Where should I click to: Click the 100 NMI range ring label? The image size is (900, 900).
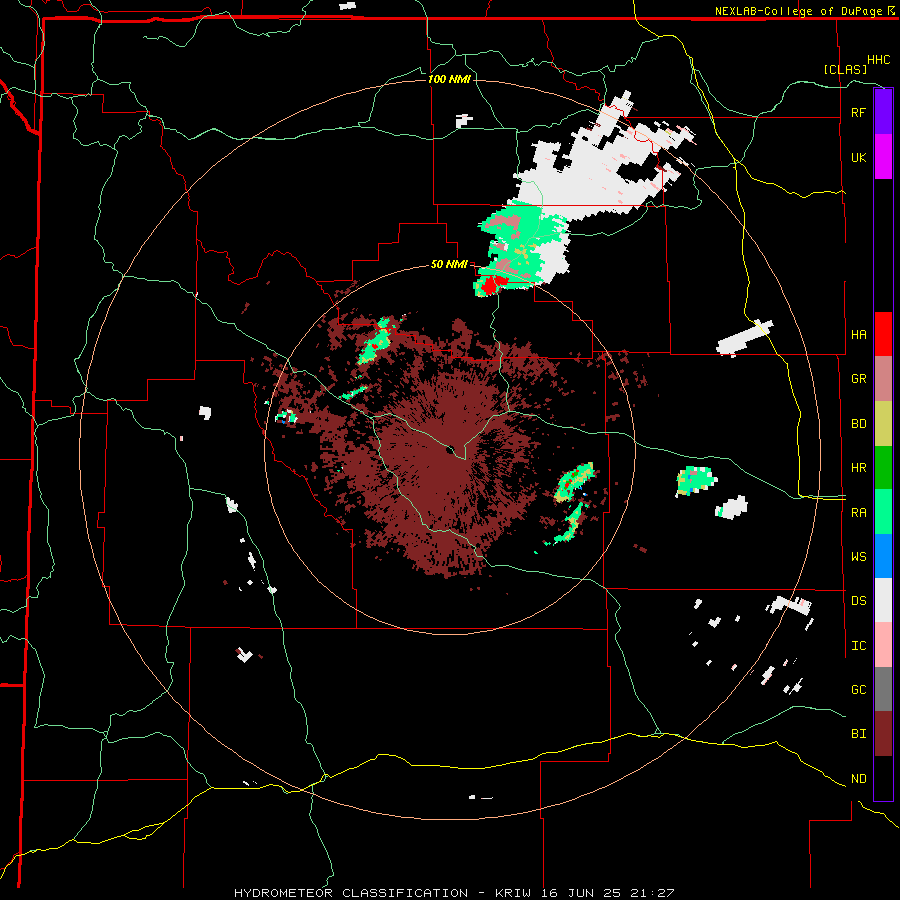(449, 79)
